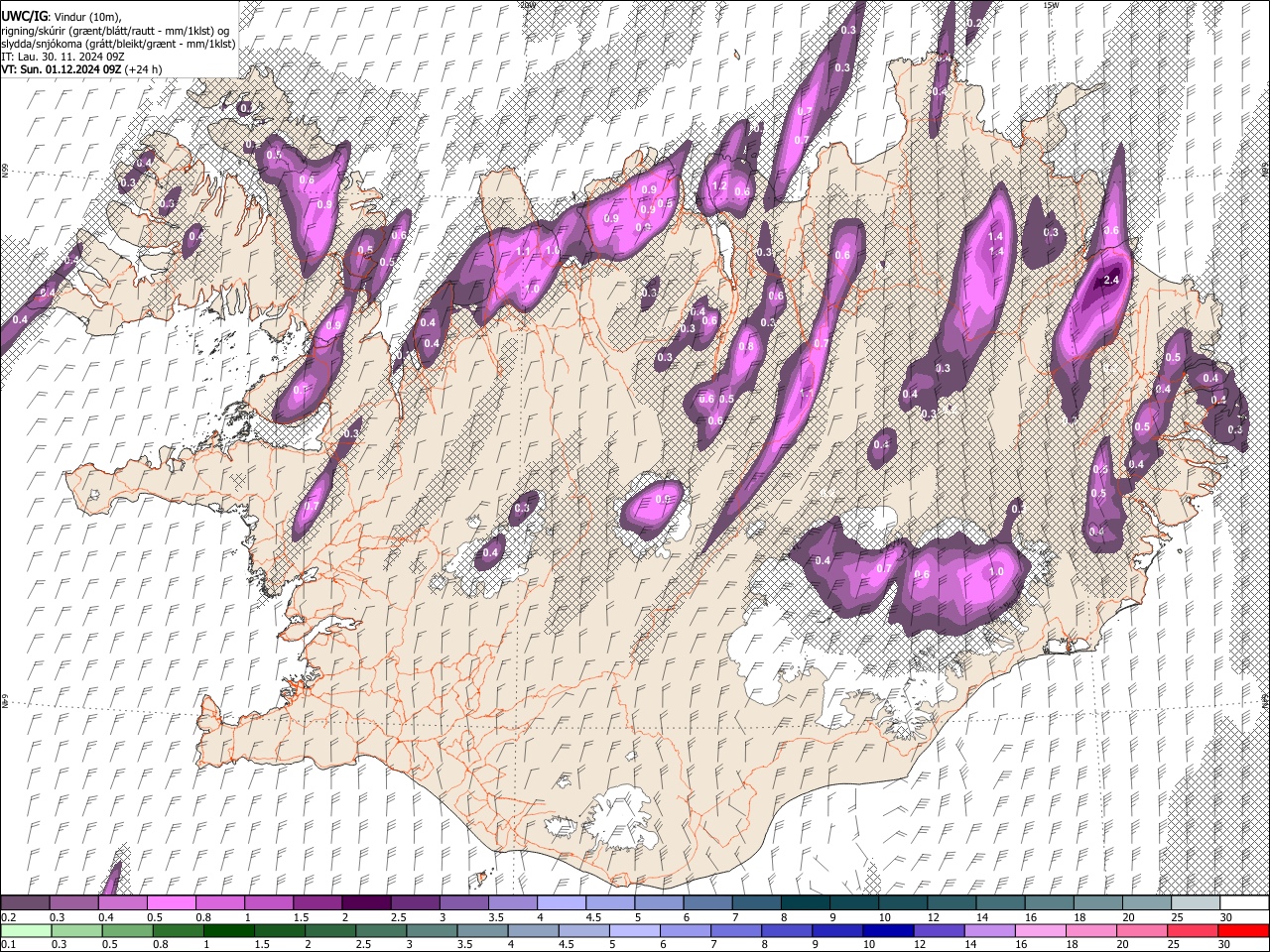Image resolution: width=1270 pixels, height=952 pixels.
Task: Click the 0.1 label in the bottom legend scale
Action: pyautogui.click(x=8, y=944)
